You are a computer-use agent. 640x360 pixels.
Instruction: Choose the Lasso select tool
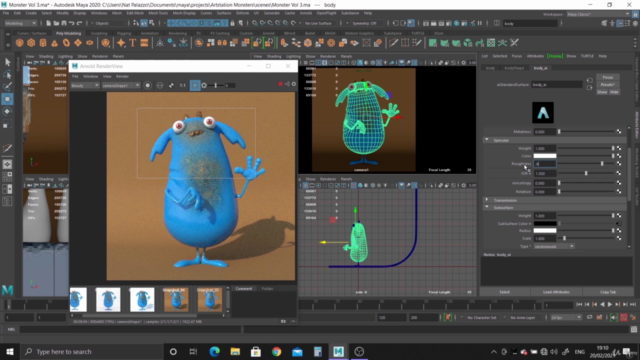(7, 74)
